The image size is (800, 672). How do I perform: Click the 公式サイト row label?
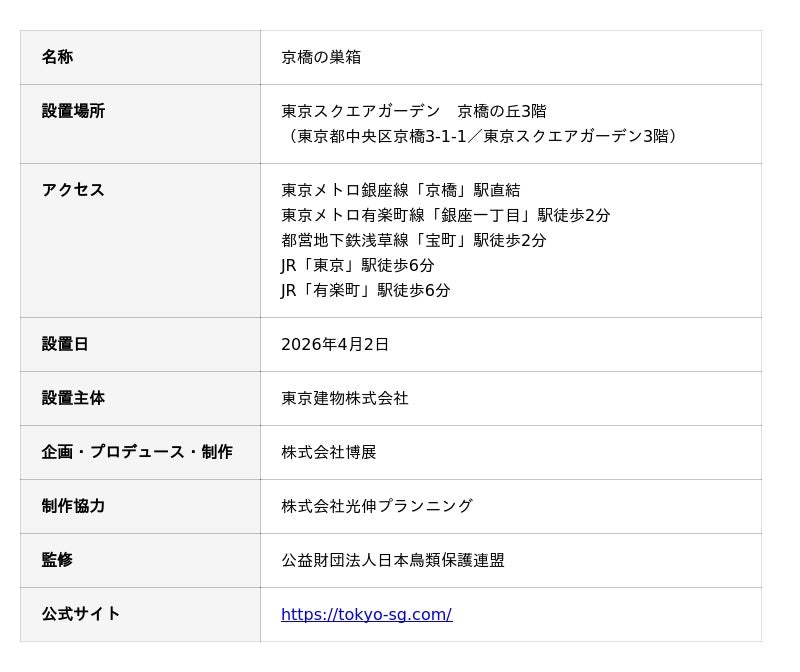(x=81, y=614)
